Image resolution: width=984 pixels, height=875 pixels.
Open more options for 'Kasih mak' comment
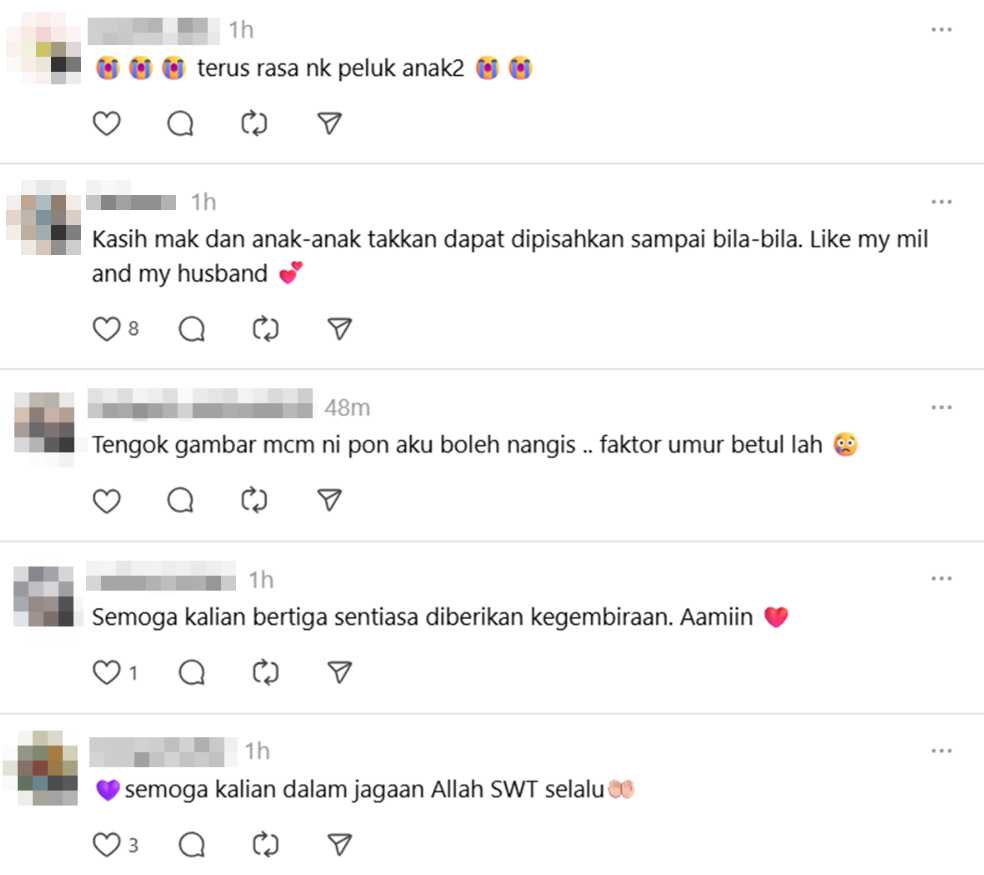tap(941, 201)
